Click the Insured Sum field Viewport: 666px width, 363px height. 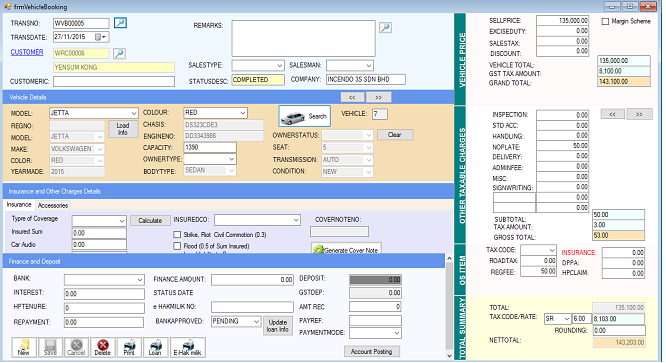point(99,233)
